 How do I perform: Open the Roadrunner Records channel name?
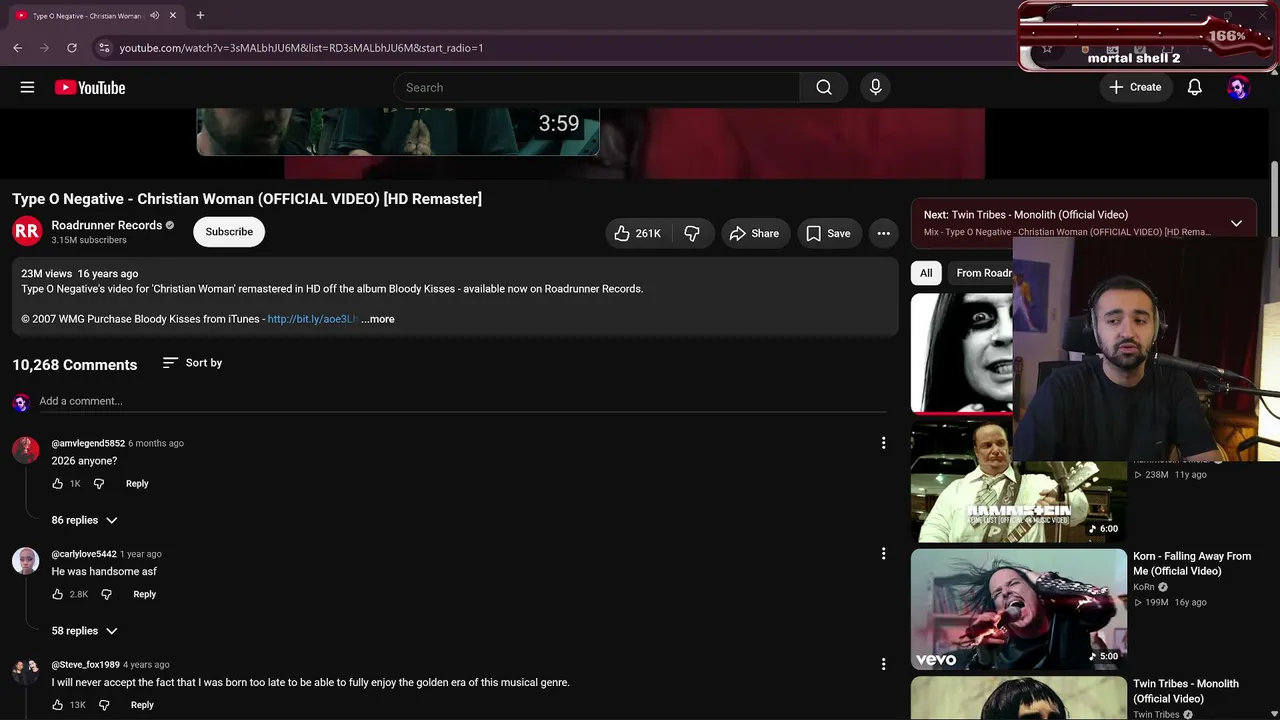107,225
